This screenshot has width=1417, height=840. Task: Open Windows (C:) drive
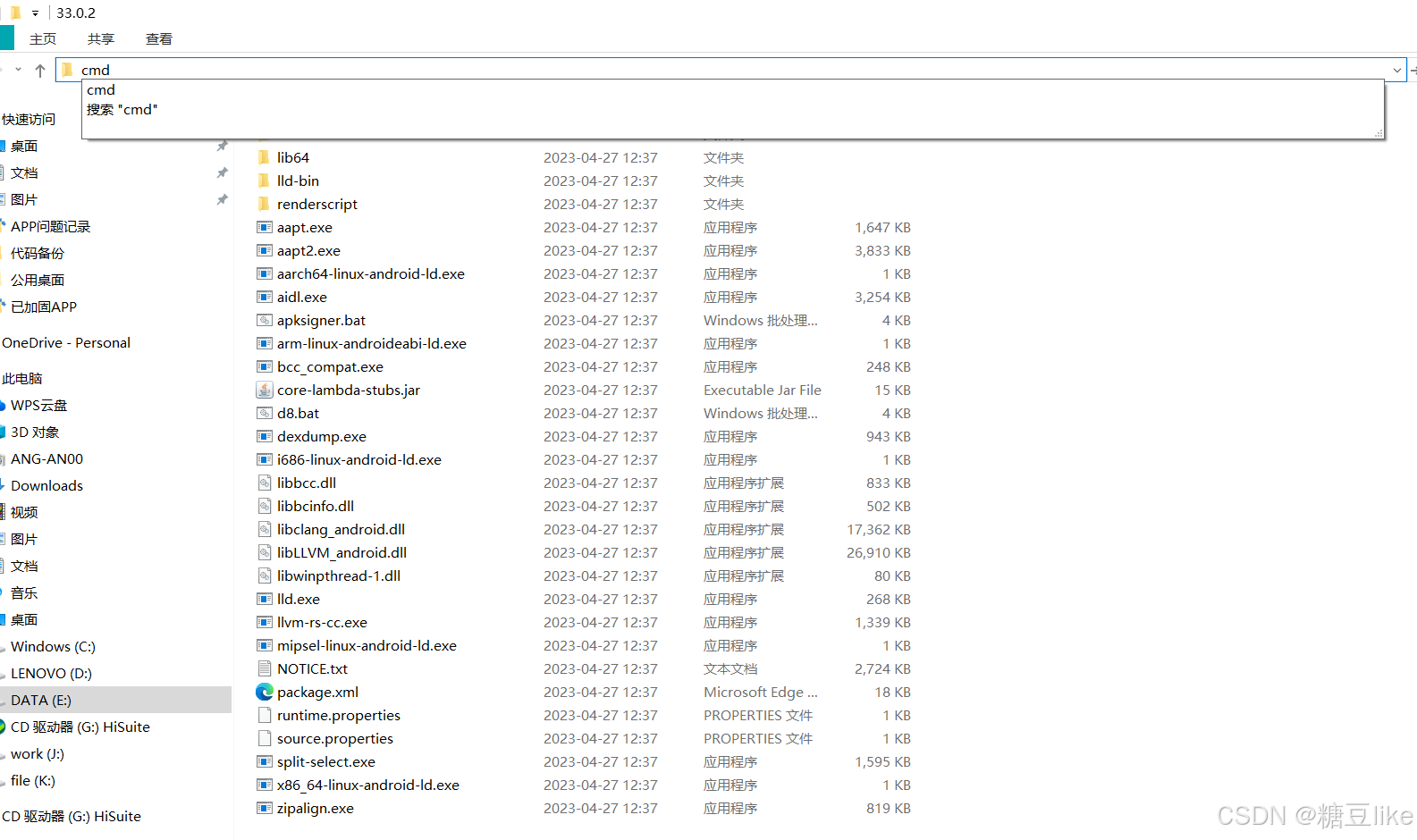click(53, 647)
